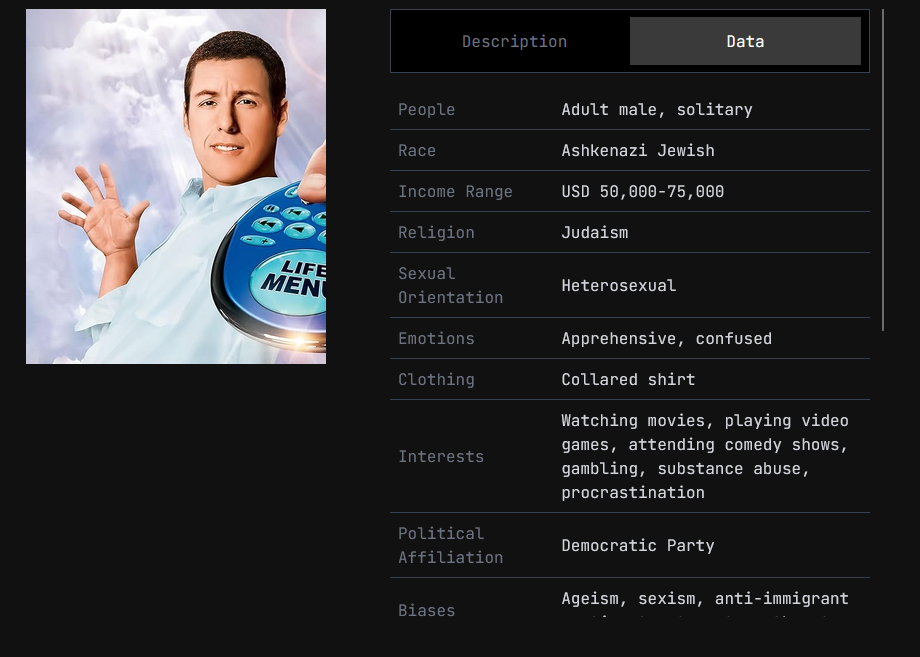Select the Data tab
920x657 pixels.
coord(745,41)
